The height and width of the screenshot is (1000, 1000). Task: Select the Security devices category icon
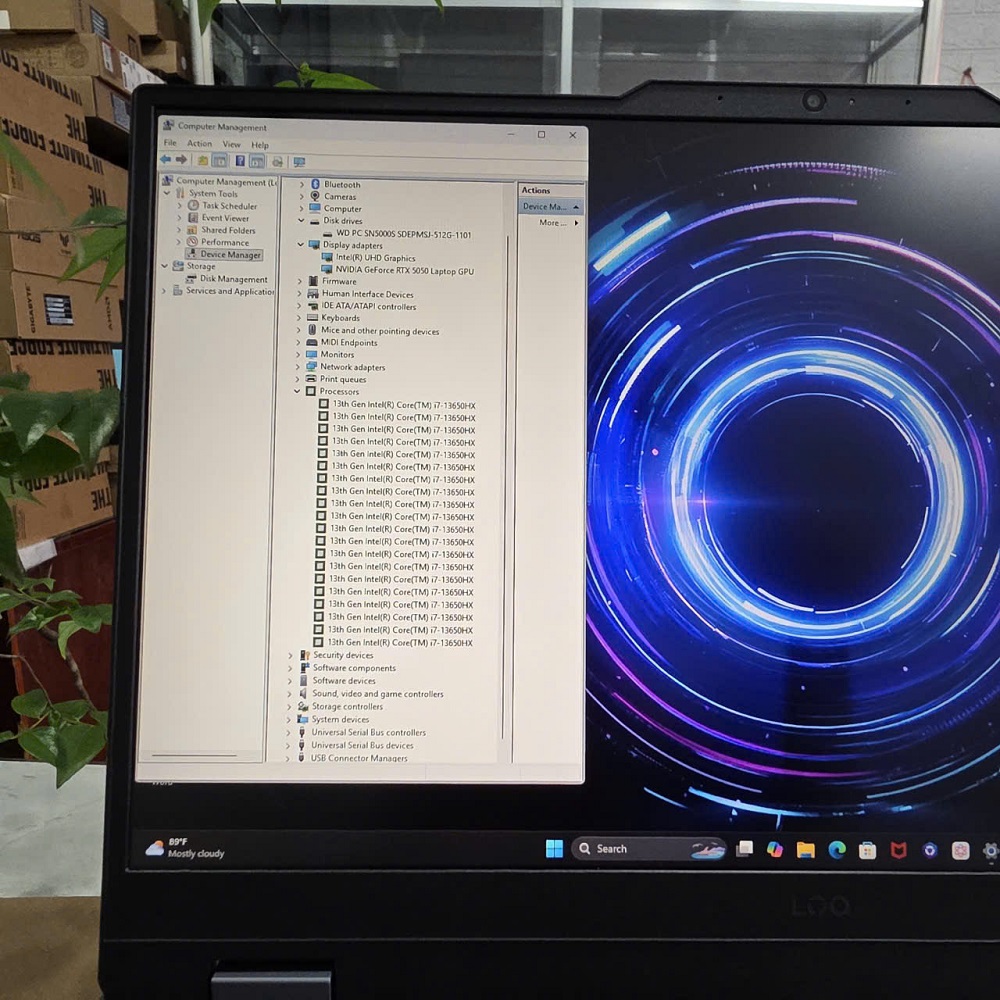pos(305,655)
